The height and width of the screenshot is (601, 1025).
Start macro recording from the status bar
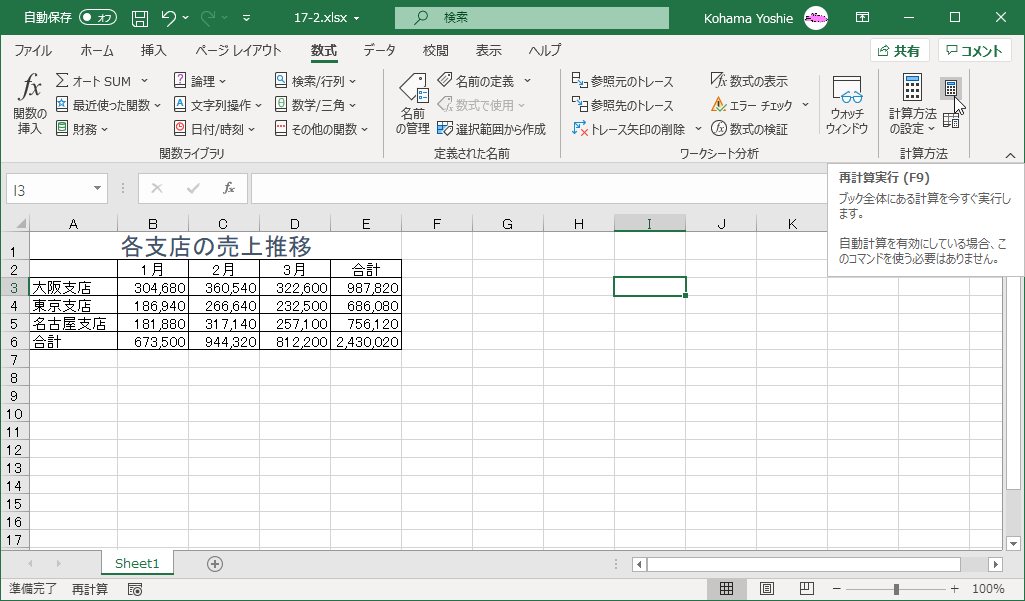(135, 590)
